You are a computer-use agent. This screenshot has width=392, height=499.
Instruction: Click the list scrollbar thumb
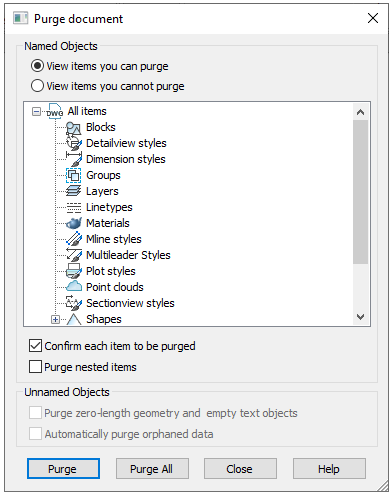click(360, 192)
